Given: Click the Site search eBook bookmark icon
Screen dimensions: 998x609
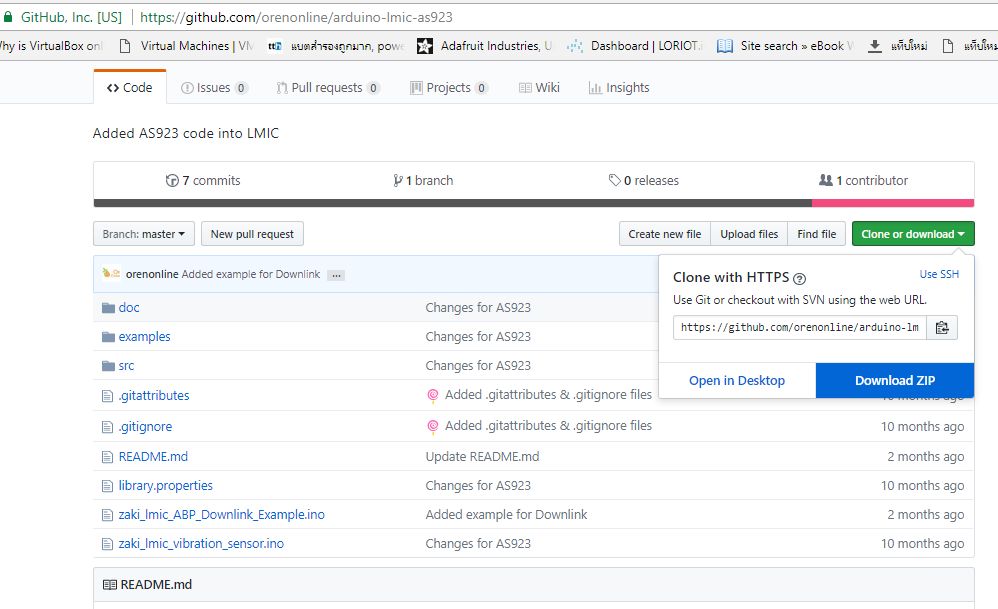Looking at the screenshot, I should pos(724,46).
